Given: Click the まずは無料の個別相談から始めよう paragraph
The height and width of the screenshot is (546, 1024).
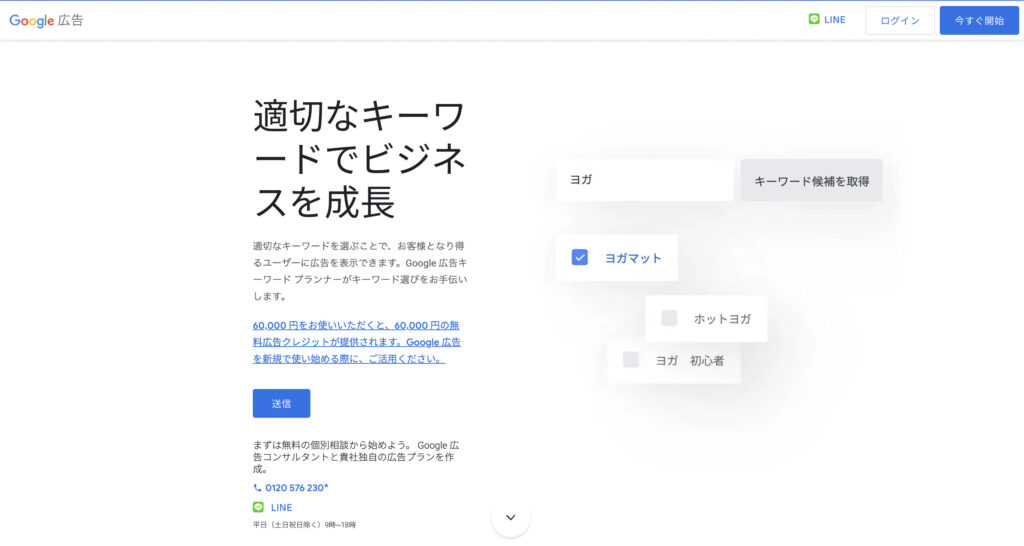Looking at the screenshot, I should (x=356, y=457).
